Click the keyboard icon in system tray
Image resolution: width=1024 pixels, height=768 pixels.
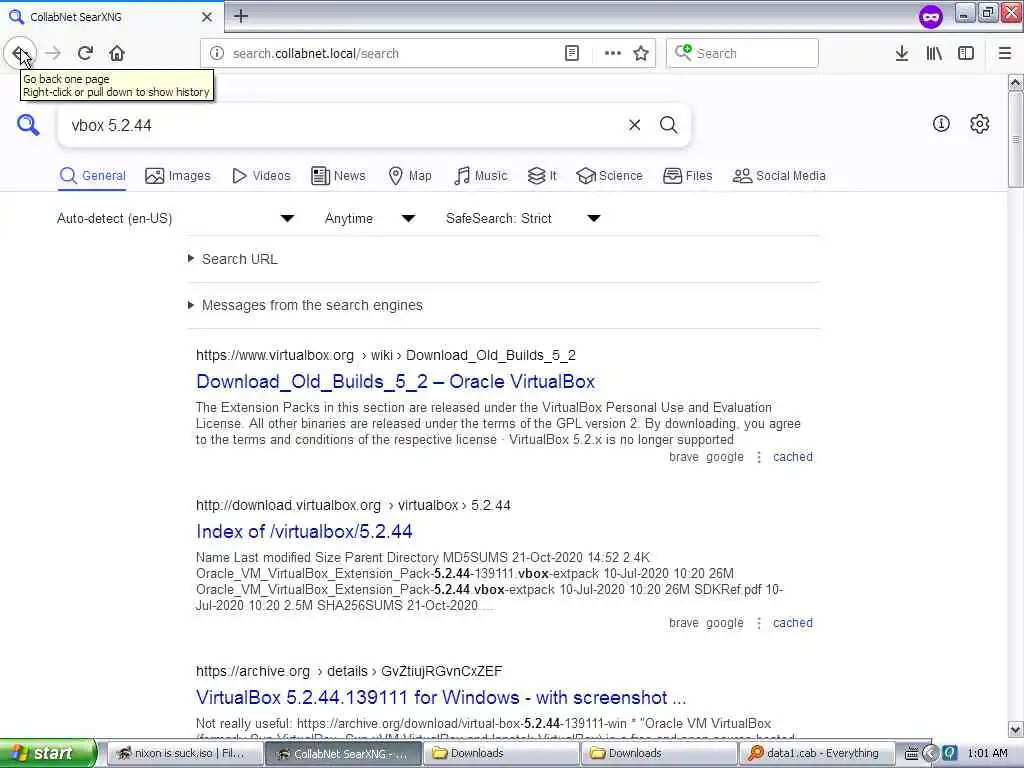pyautogui.click(x=911, y=754)
